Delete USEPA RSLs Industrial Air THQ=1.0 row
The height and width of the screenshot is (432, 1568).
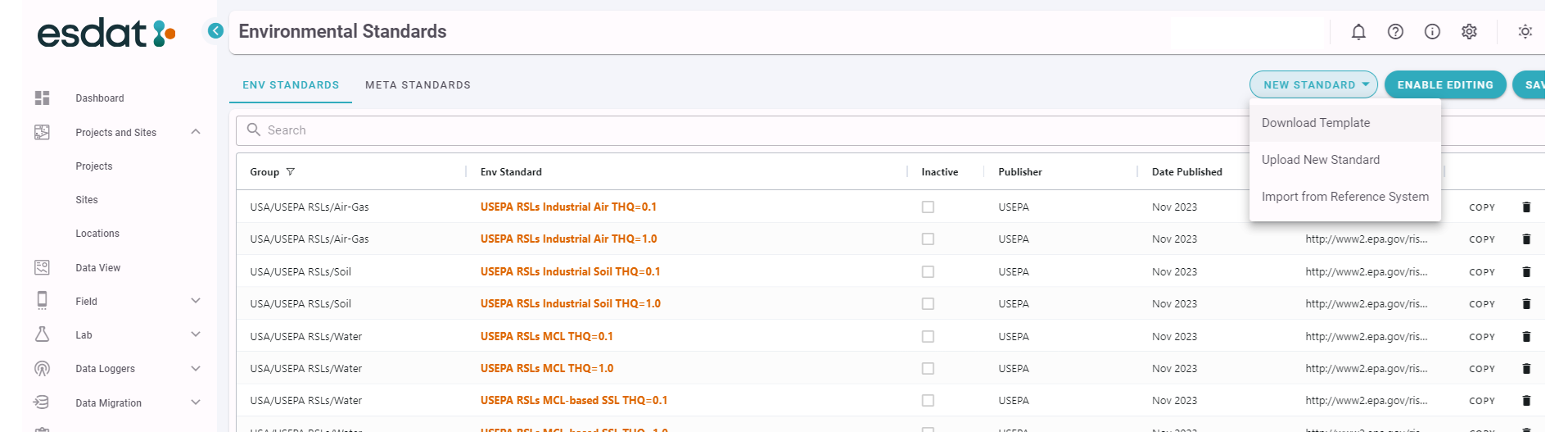pyautogui.click(x=1526, y=239)
